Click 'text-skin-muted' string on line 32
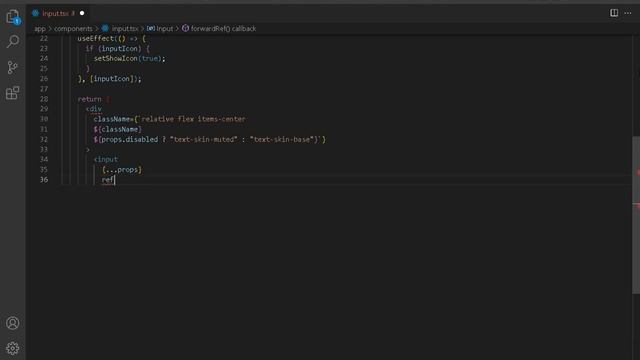640x360 pixels. (x=204, y=139)
